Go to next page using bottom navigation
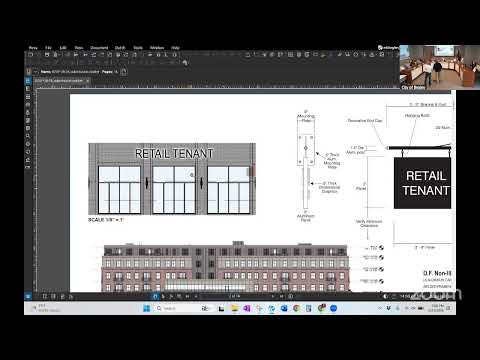This screenshot has width=480, height=360. pos(273,296)
